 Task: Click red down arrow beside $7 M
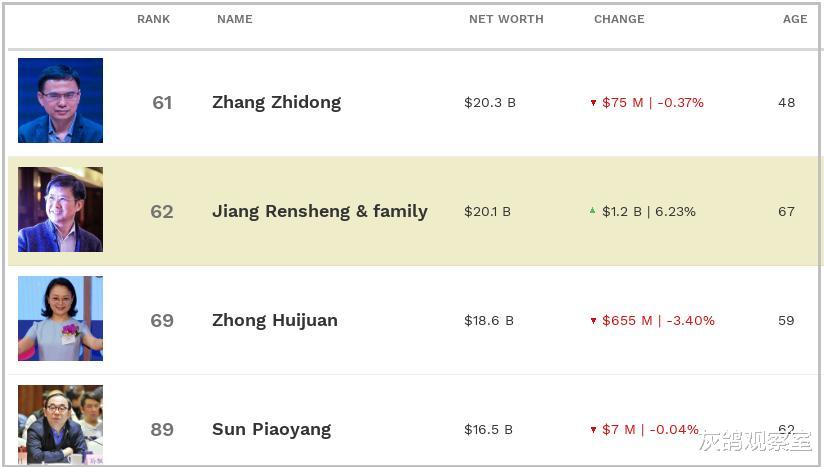tap(593, 430)
